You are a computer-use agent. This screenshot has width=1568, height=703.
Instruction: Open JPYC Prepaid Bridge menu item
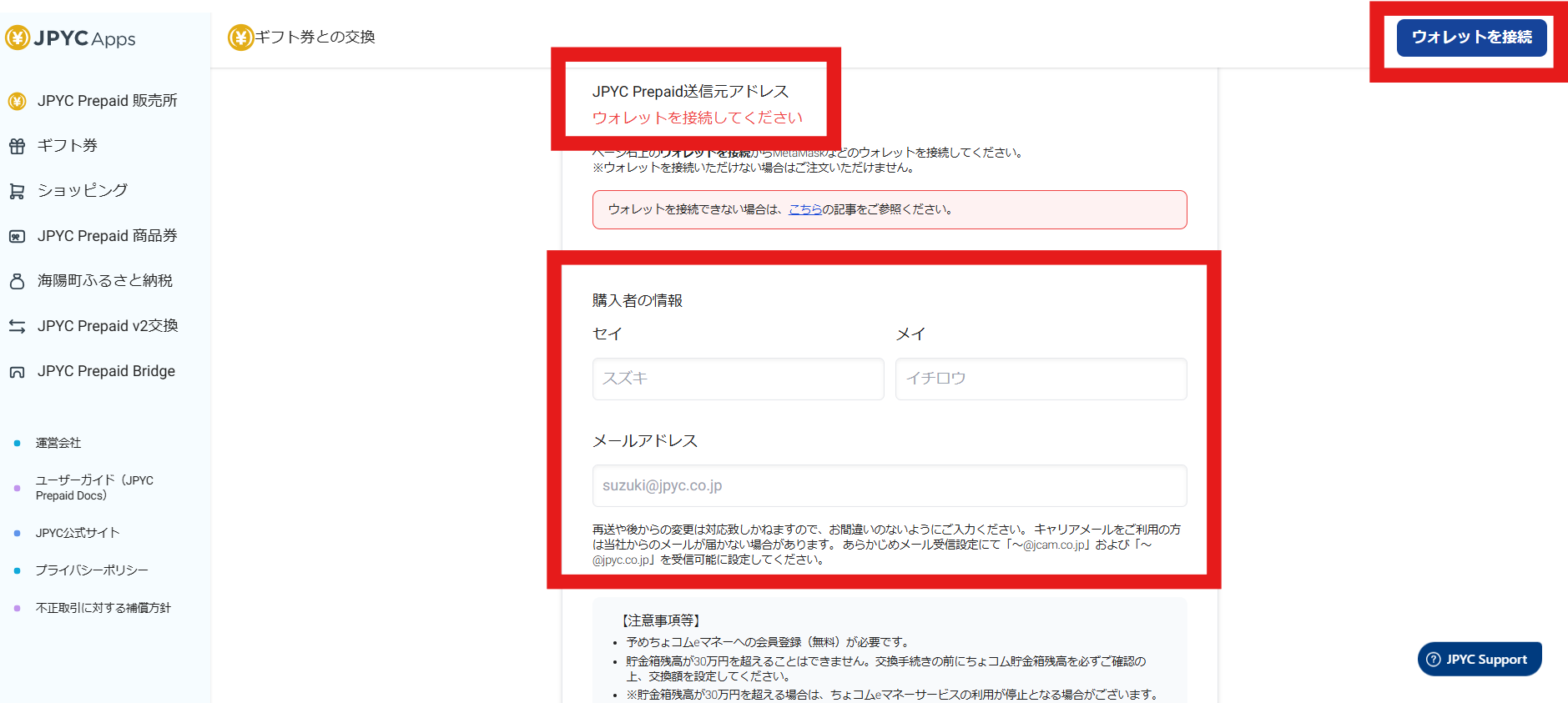click(x=105, y=371)
